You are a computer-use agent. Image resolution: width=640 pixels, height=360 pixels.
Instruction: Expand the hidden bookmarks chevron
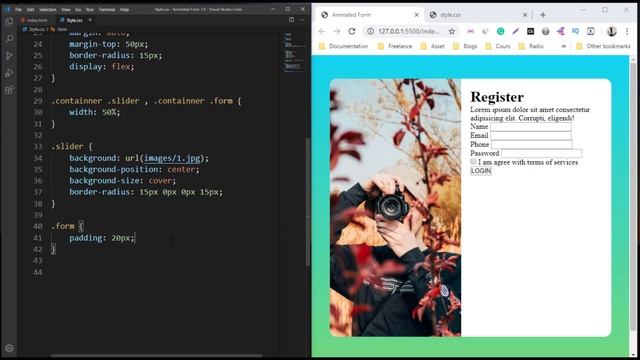pyautogui.click(x=564, y=46)
